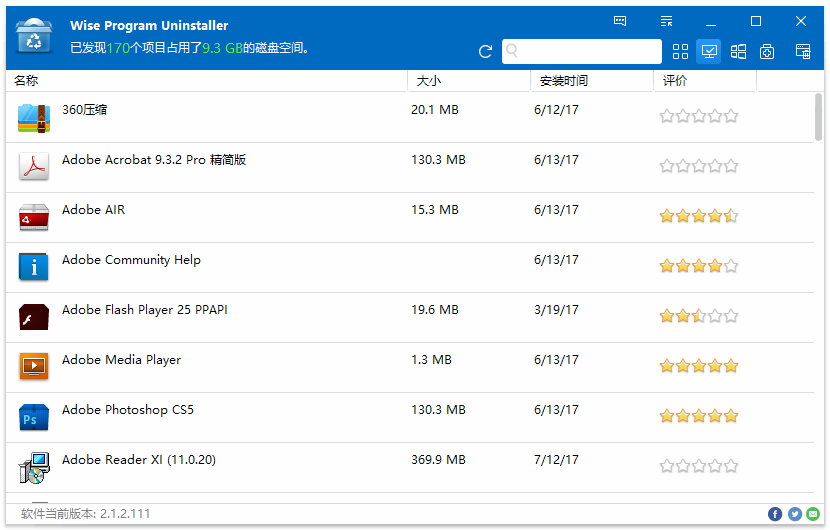Rate 360压缩 five stars

pyautogui.click(x=731, y=116)
